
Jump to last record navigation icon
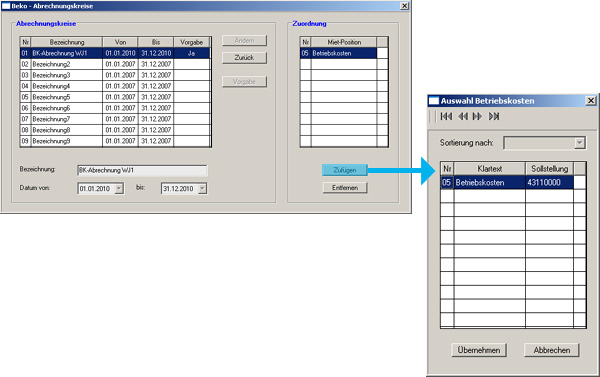pos(494,116)
